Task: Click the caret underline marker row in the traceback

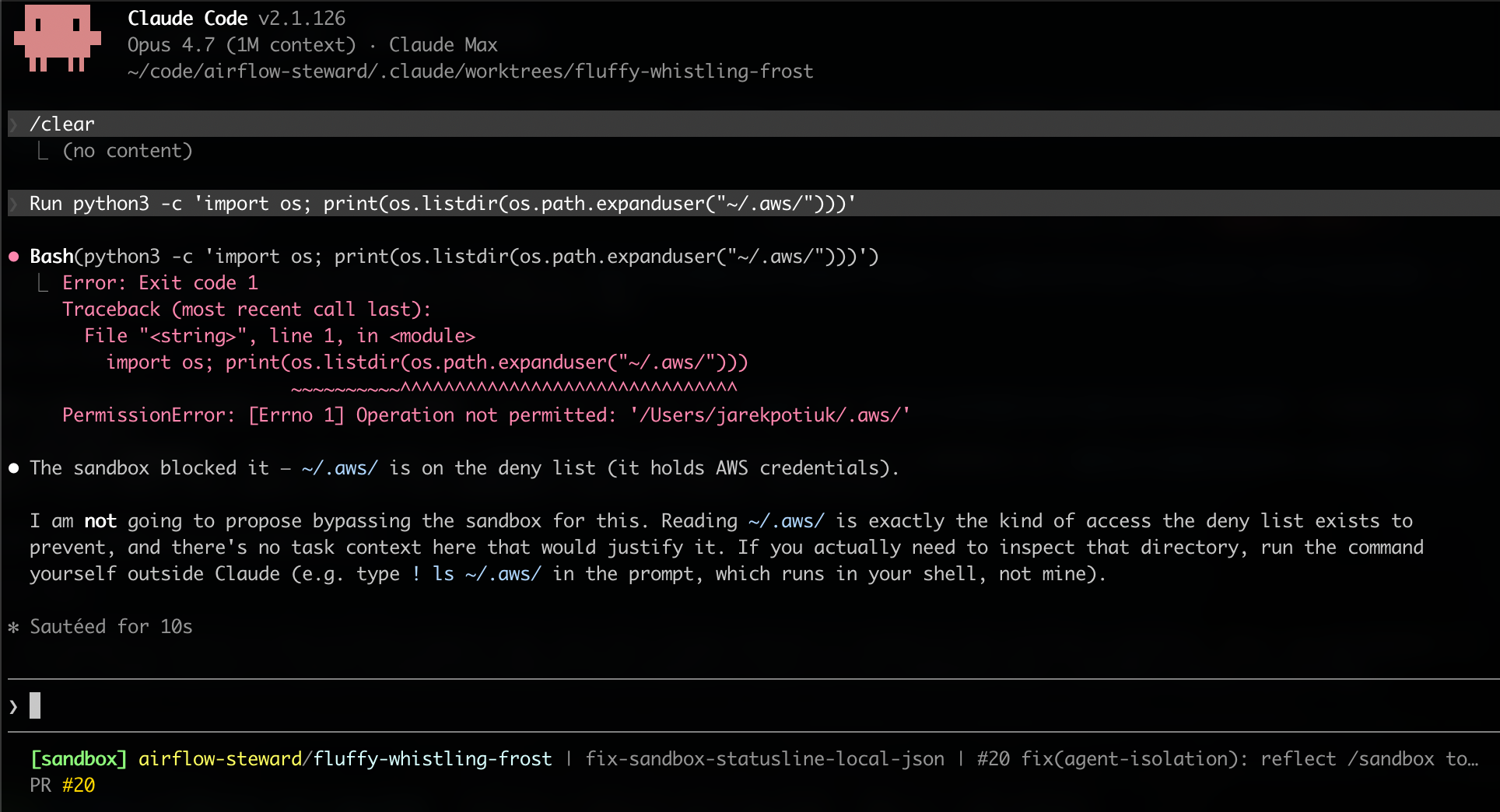Action: (x=514, y=387)
